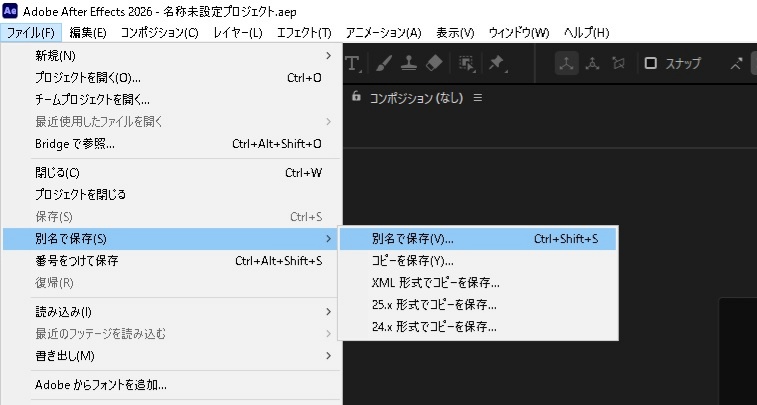
Task: Select 別名で保存(S) in File menu
Action: tap(171, 238)
